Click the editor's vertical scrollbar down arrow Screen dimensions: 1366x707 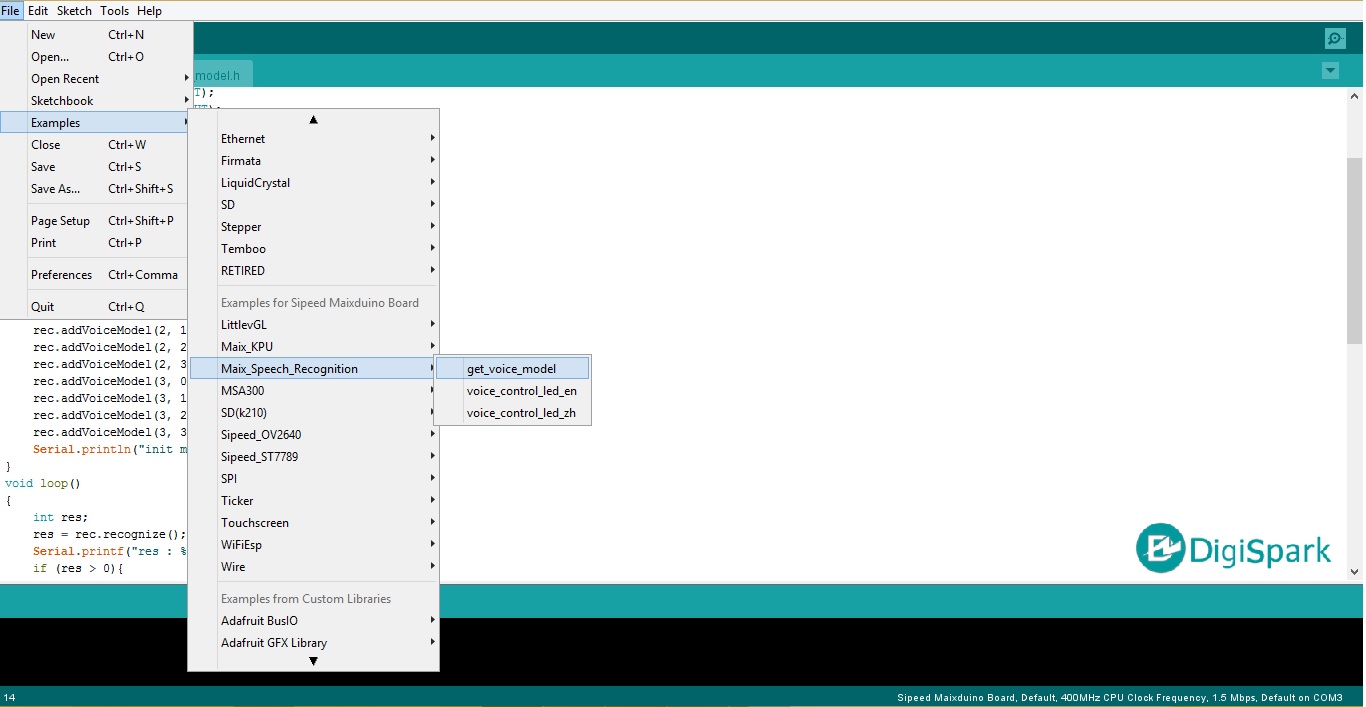click(1355, 572)
